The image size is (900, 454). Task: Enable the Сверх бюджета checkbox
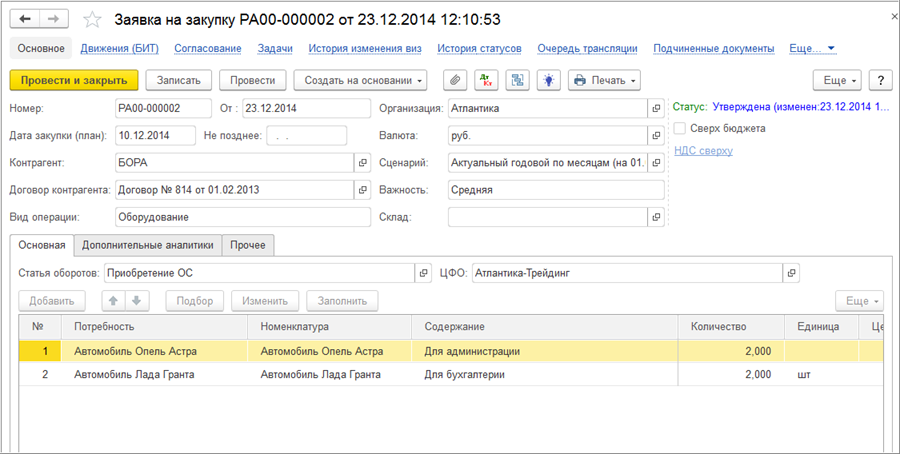click(680, 128)
